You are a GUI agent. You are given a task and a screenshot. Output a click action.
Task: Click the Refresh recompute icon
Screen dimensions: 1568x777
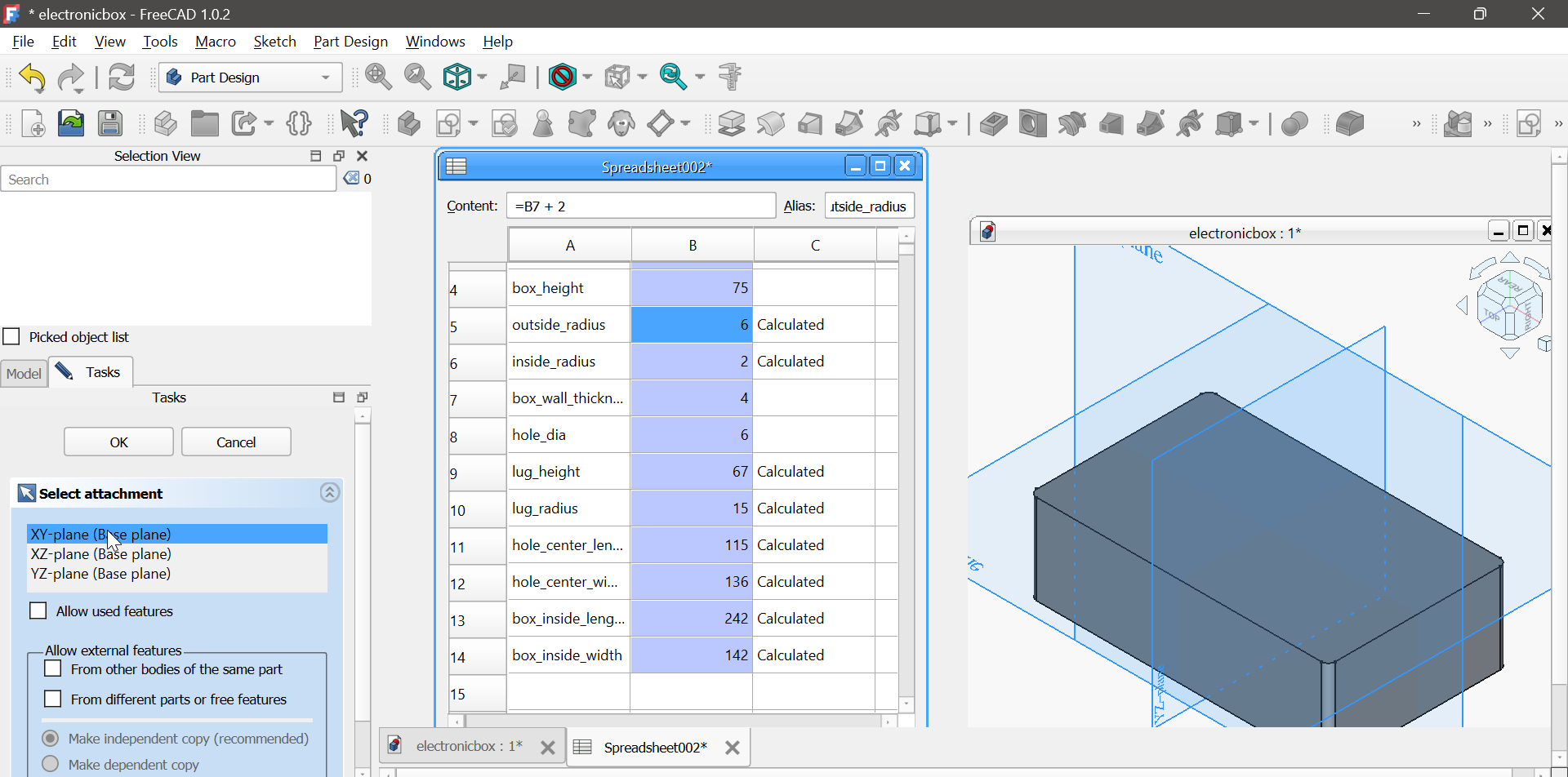(122, 78)
